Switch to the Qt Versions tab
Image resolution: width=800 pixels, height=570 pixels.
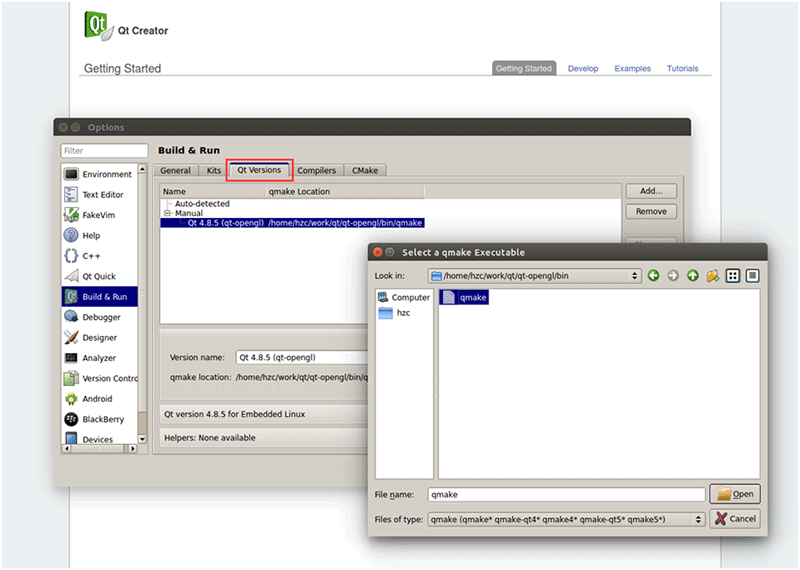pyautogui.click(x=259, y=170)
